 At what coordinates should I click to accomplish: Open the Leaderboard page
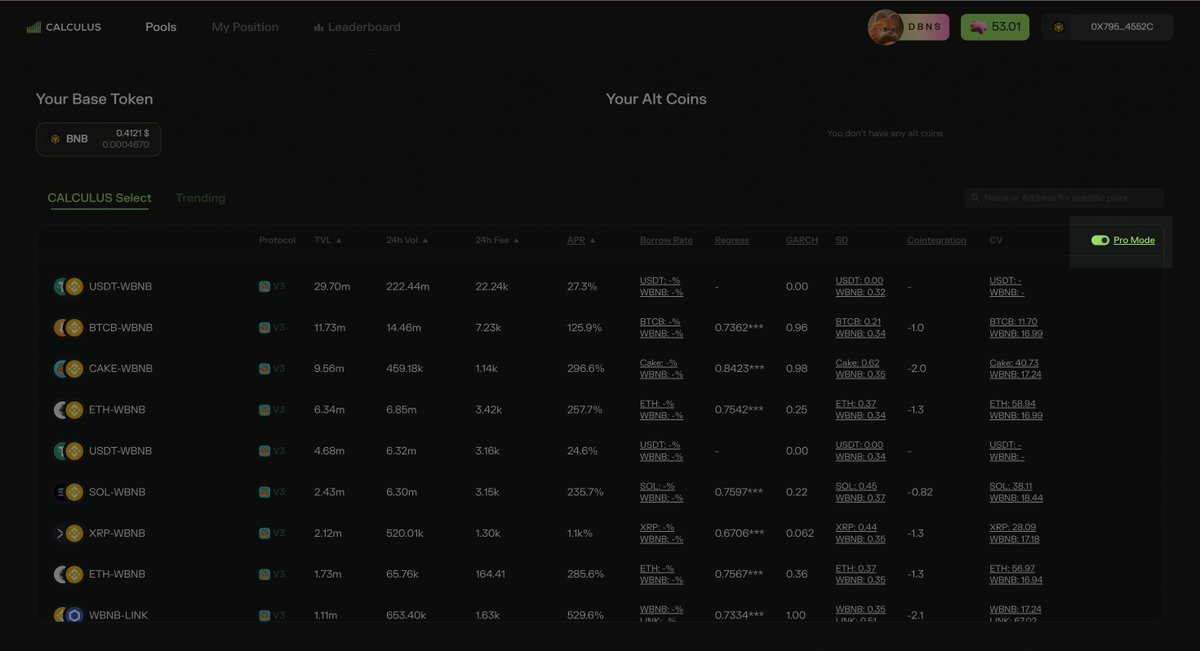[x=357, y=27]
